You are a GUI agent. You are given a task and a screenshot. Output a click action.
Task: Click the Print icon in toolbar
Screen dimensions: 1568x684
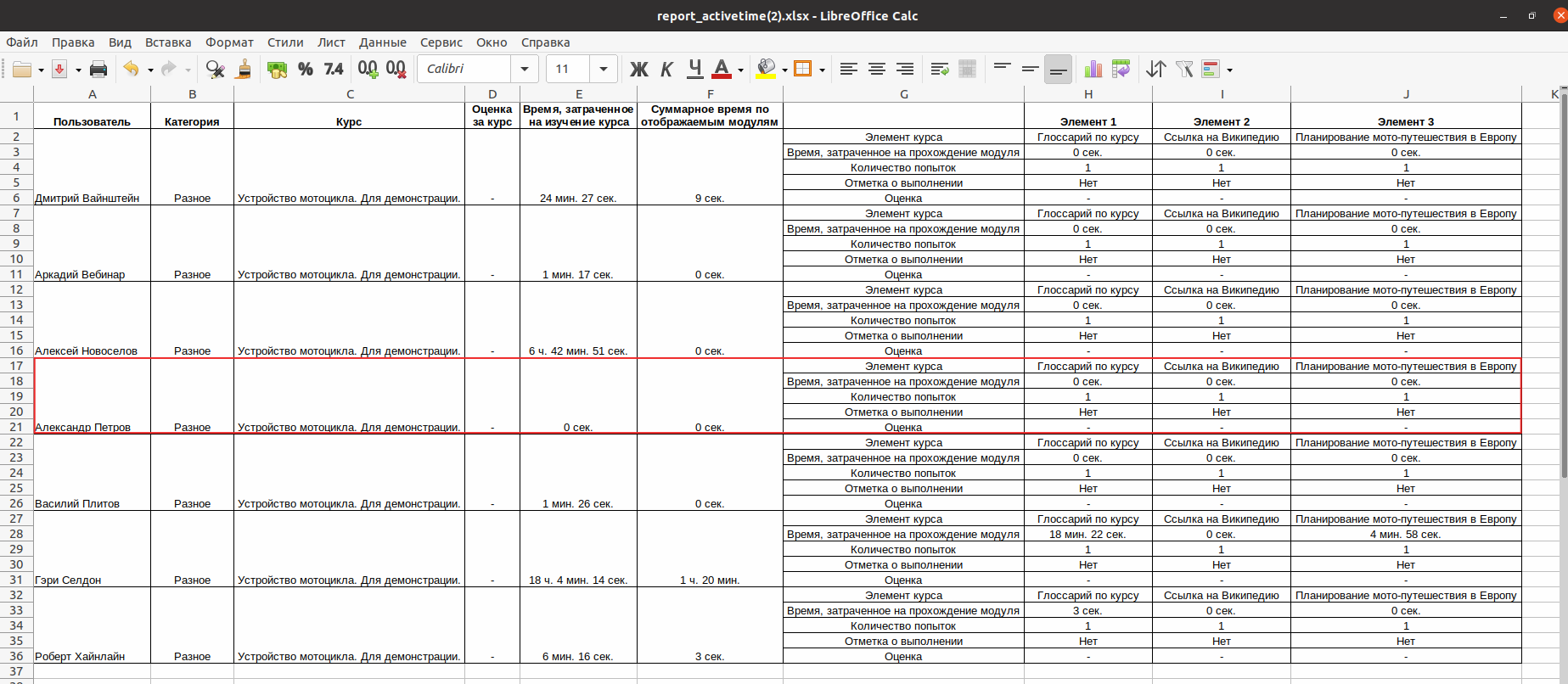[98, 69]
